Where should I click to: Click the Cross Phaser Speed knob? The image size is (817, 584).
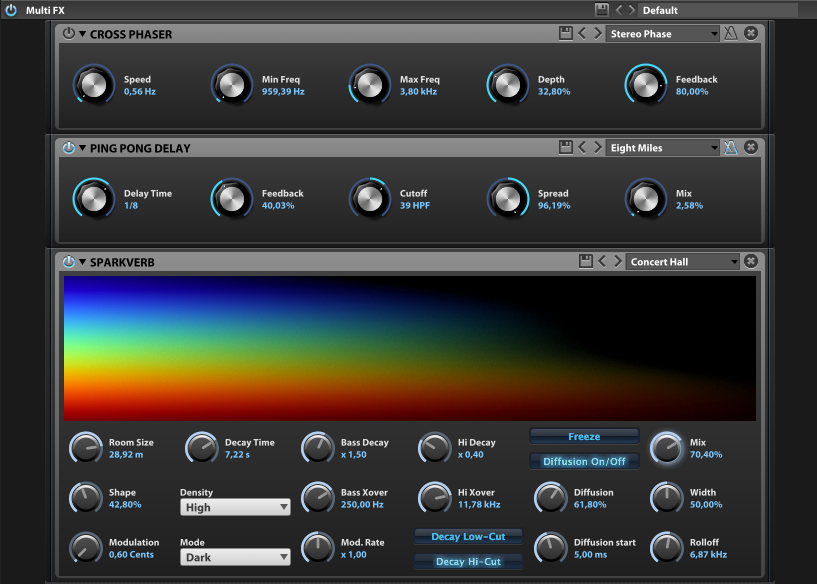point(94,85)
